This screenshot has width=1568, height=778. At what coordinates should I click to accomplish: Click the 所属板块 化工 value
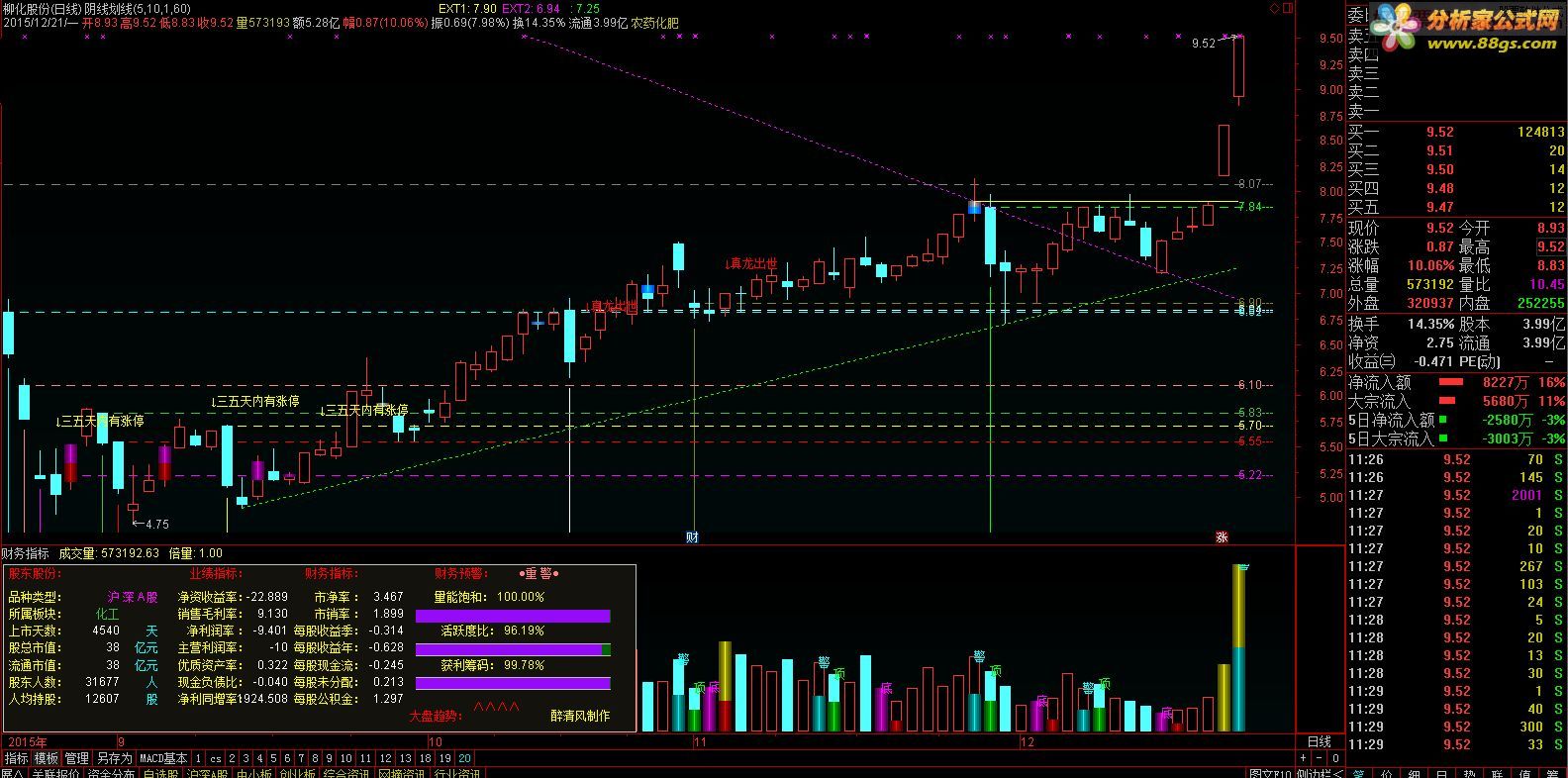pyautogui.click(x=107, y=614)
